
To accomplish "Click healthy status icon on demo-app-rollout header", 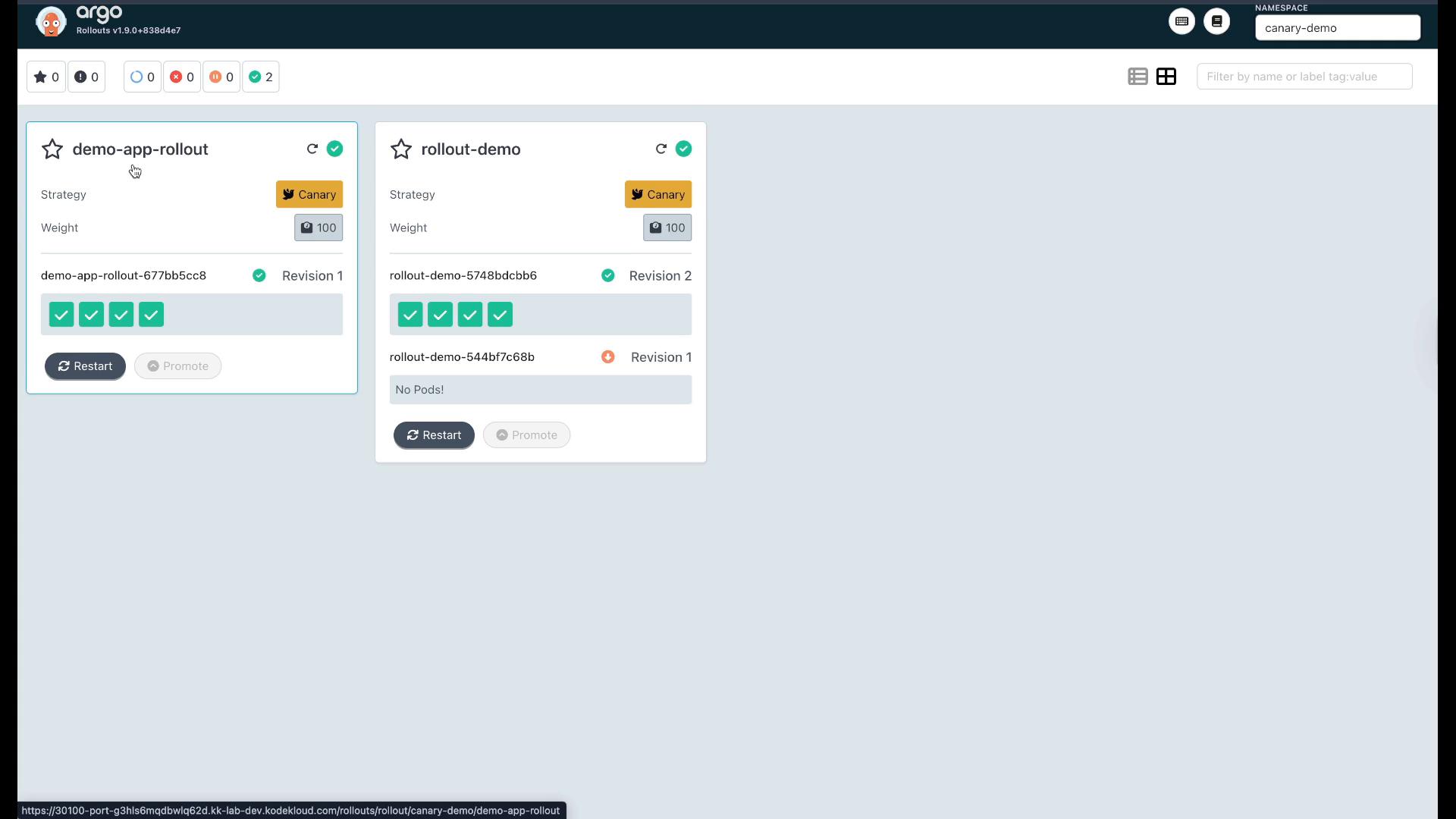I will pos(334,149).
